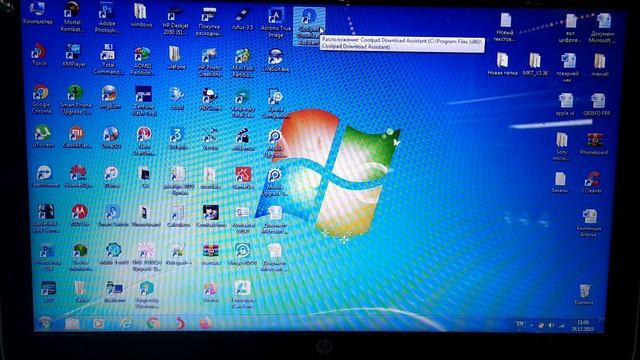
Task: Select the windows folder on desktop
Action: pos(141,15)
